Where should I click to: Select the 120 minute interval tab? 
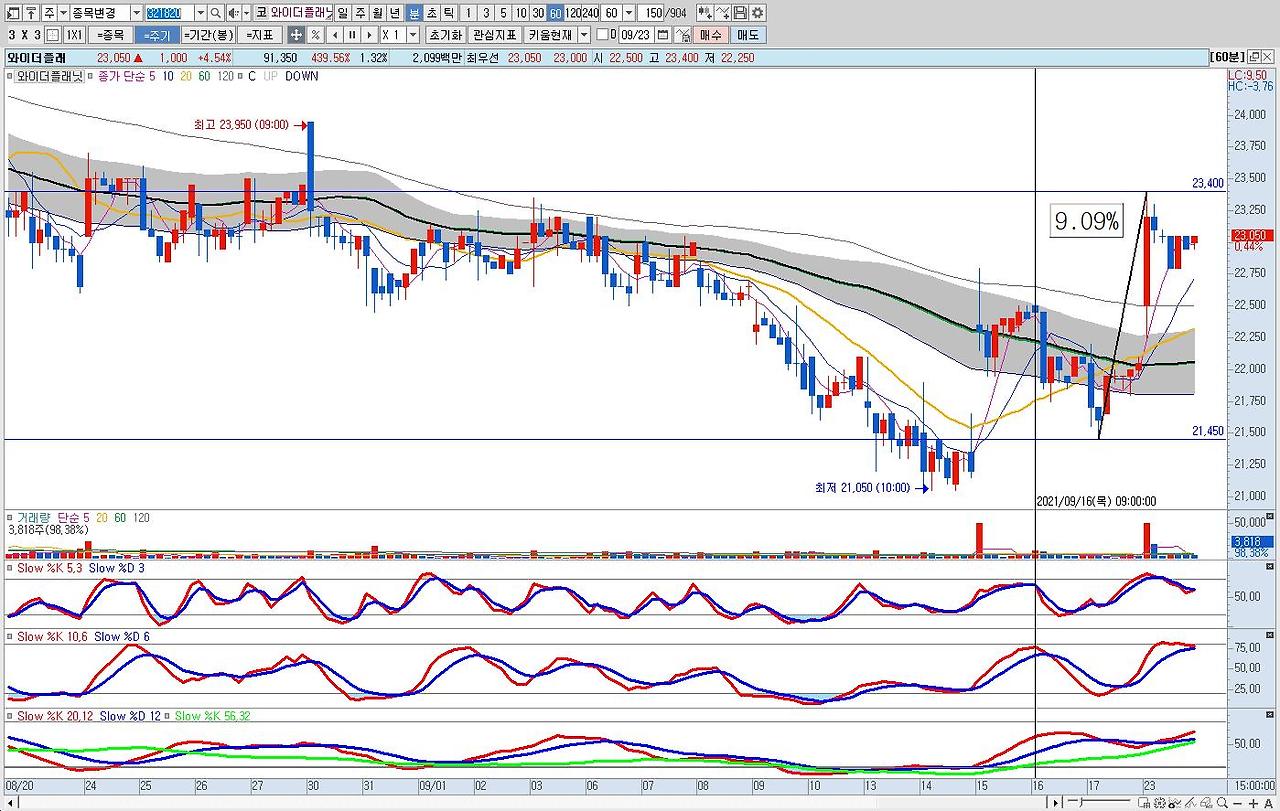coord(573,13)
